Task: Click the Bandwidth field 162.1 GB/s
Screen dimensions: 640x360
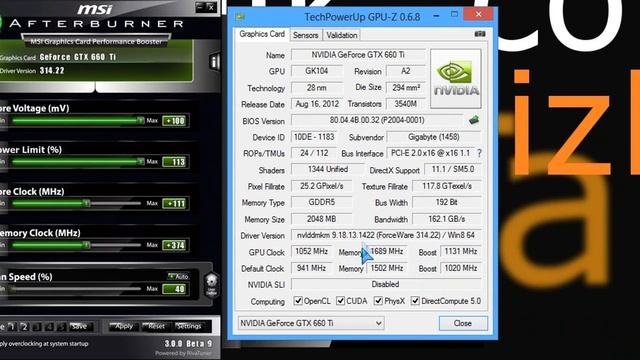Action: tap(447, 219)
